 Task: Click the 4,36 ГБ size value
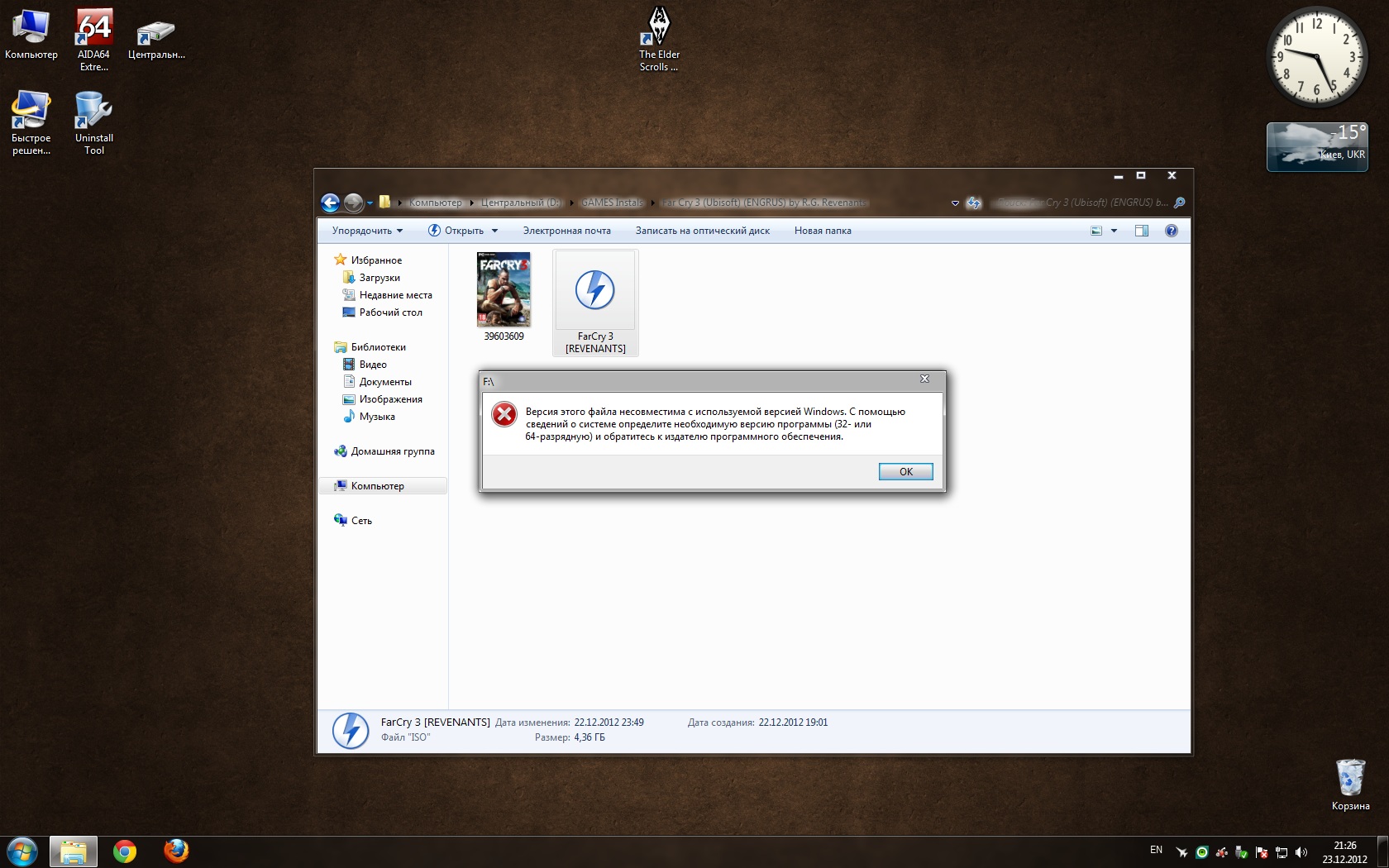[589, 737]
